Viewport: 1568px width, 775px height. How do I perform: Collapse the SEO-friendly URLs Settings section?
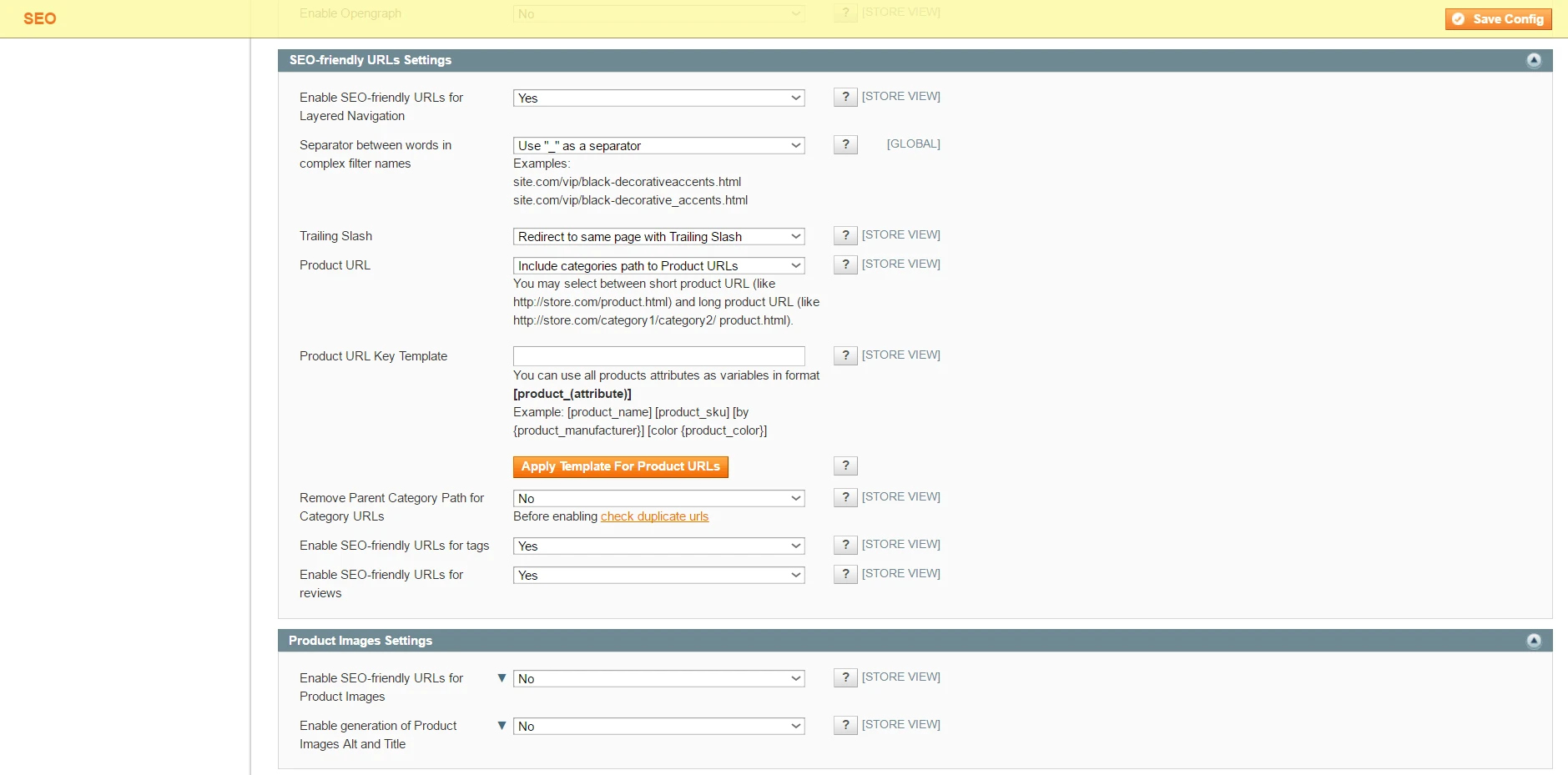pyautogui.click(x=1533, y=60)
